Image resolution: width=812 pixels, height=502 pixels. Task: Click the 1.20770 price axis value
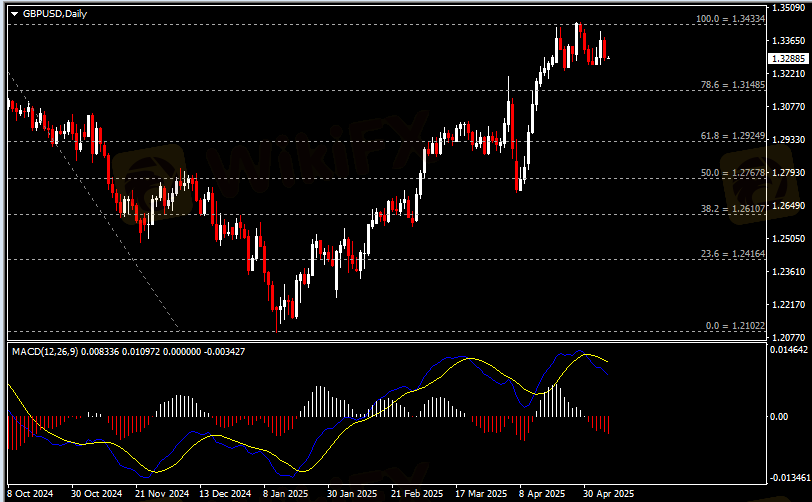point(789,337)
